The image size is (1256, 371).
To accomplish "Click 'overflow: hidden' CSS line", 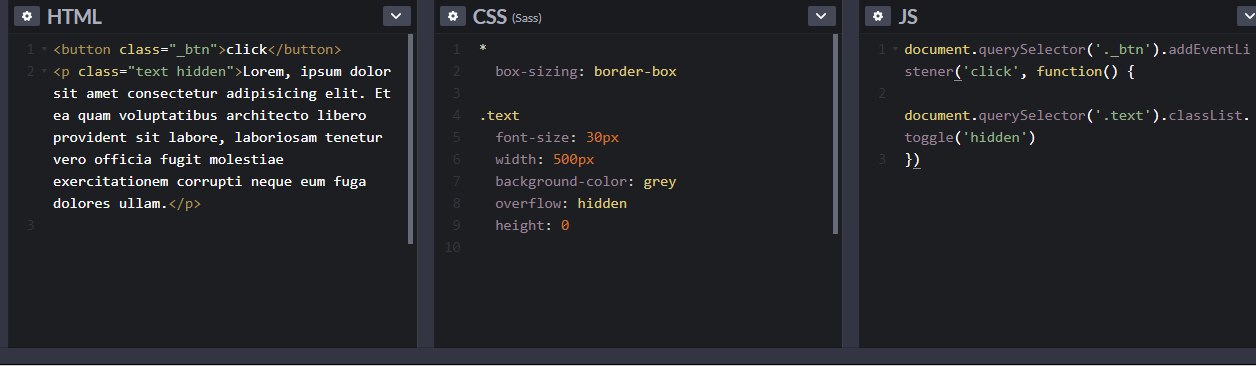I will click(561, 204).
